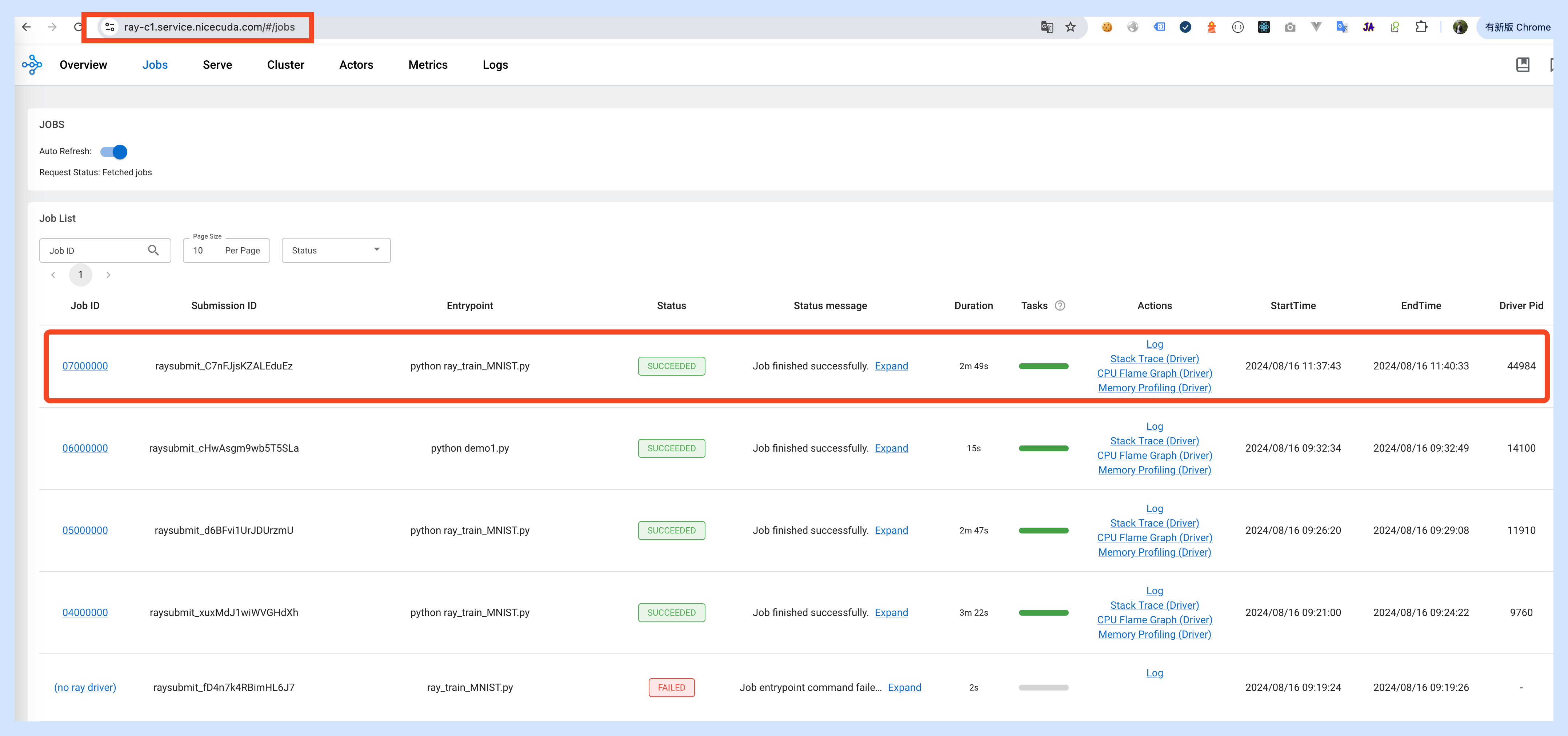Click the Ray logo icon
This screenshot has height=736, width=1568.
click(x=32, y=64)
